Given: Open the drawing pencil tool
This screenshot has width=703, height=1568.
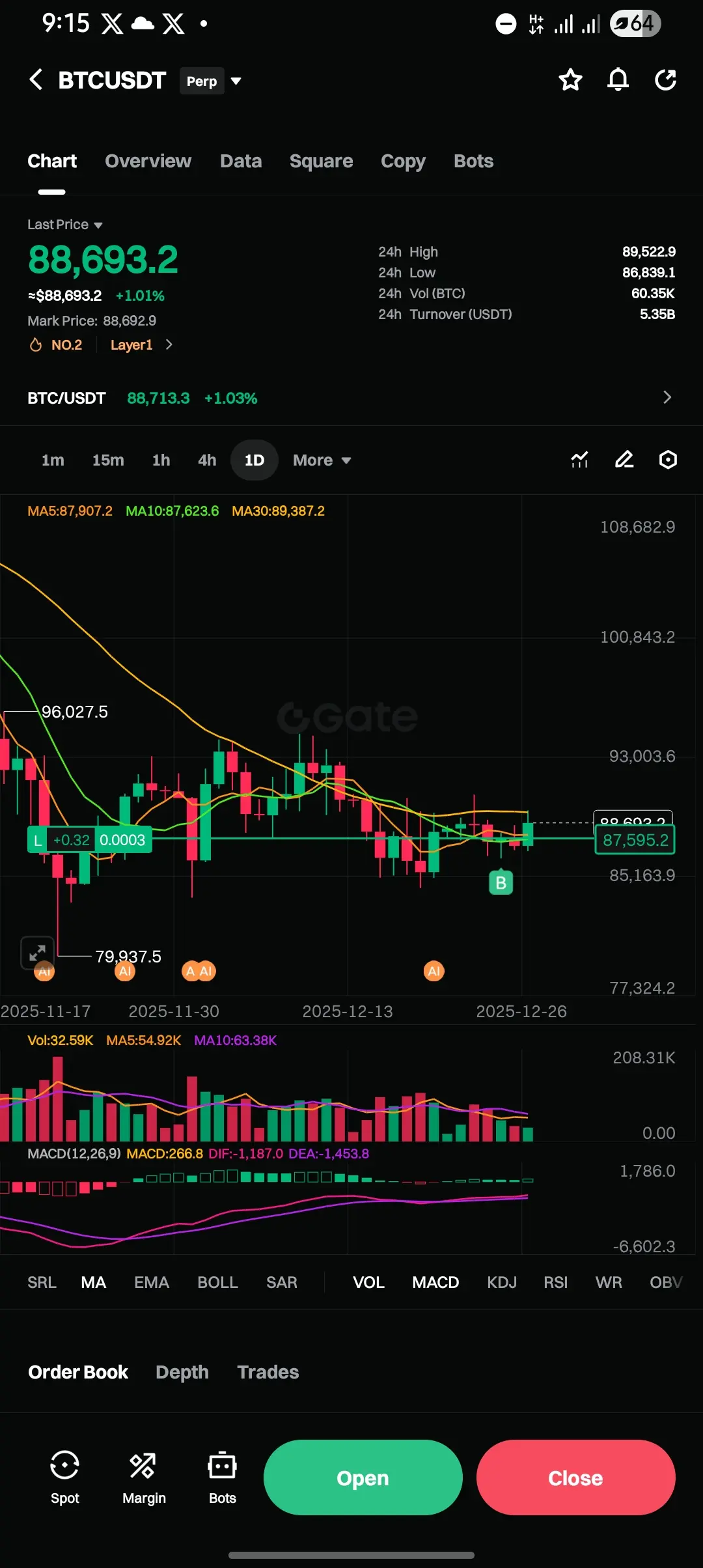Looking at the screenshot, I should (624, 460).
